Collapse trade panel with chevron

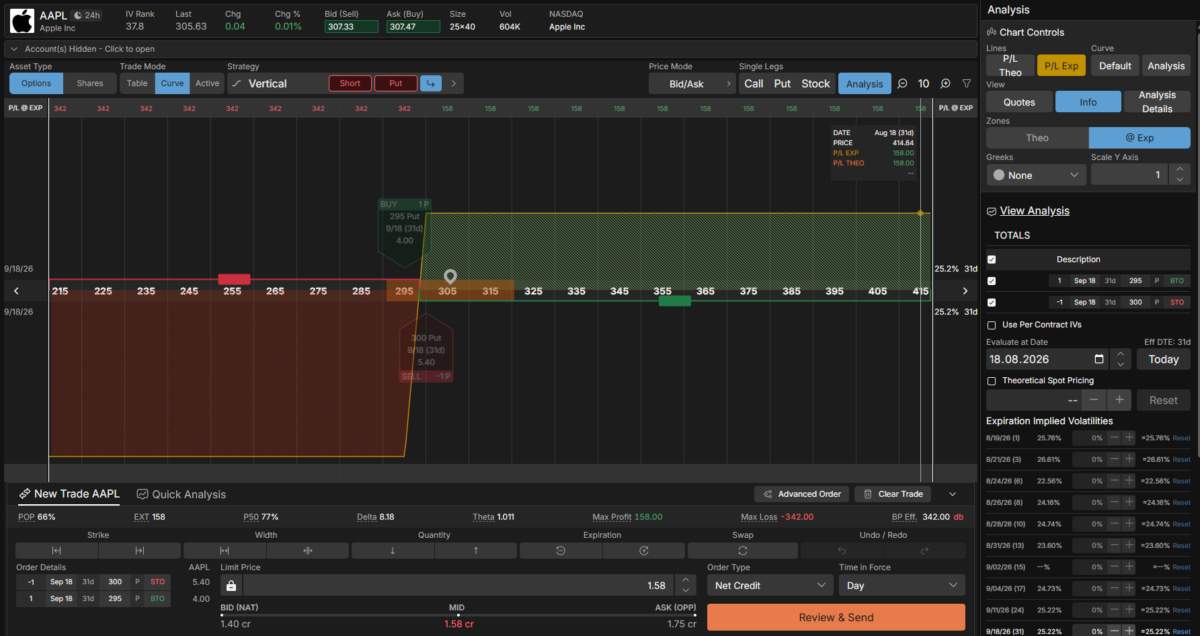click(952, 494)
